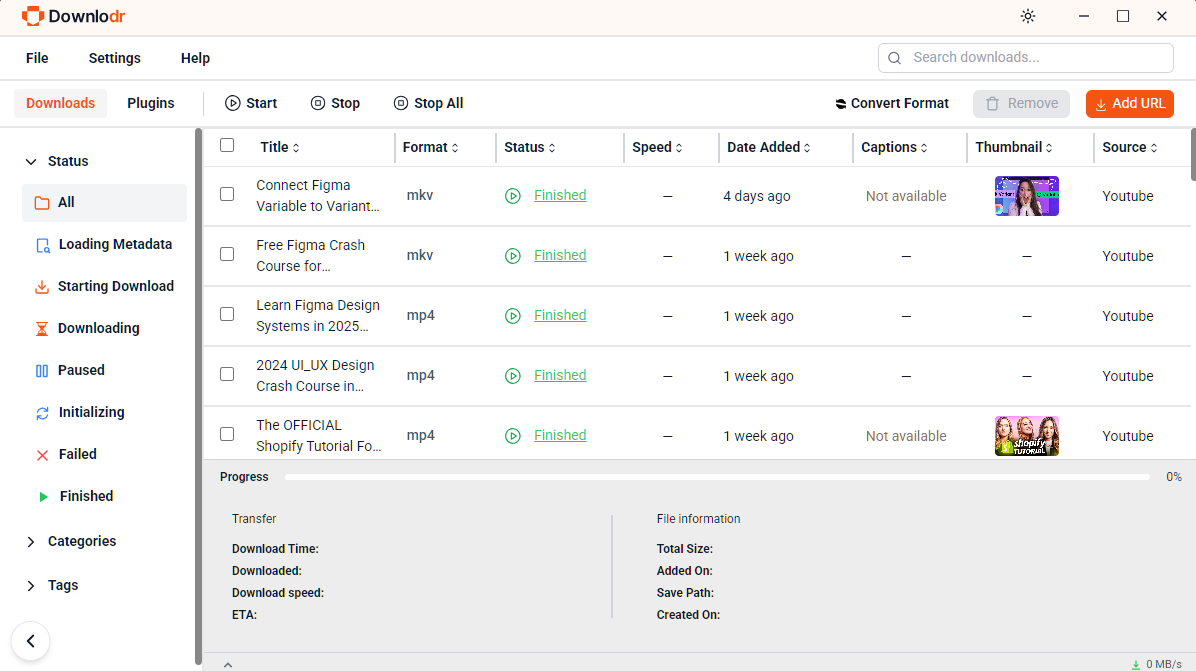Toggle the light/dark theme sun icon
The height and width of the screenshot is (671, 1196).
tap(1028, 16)
